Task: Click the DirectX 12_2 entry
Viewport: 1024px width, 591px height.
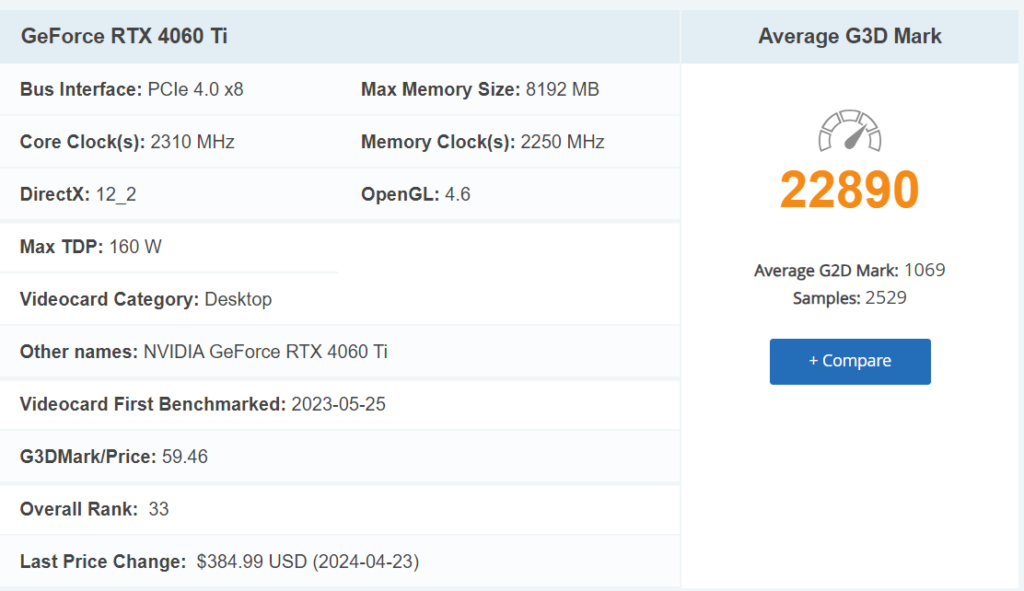Action: point(116,194)
